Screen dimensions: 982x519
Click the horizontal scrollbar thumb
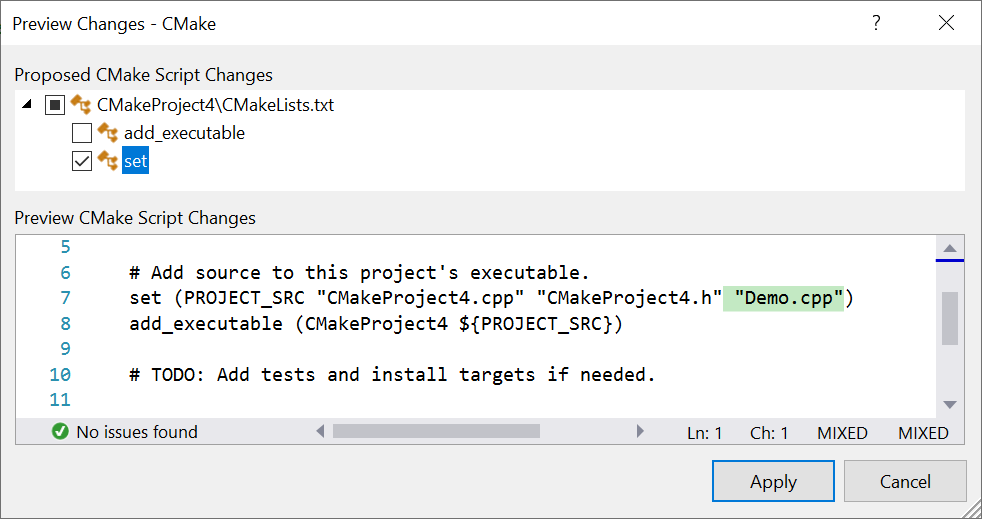(x=436, y=432)
